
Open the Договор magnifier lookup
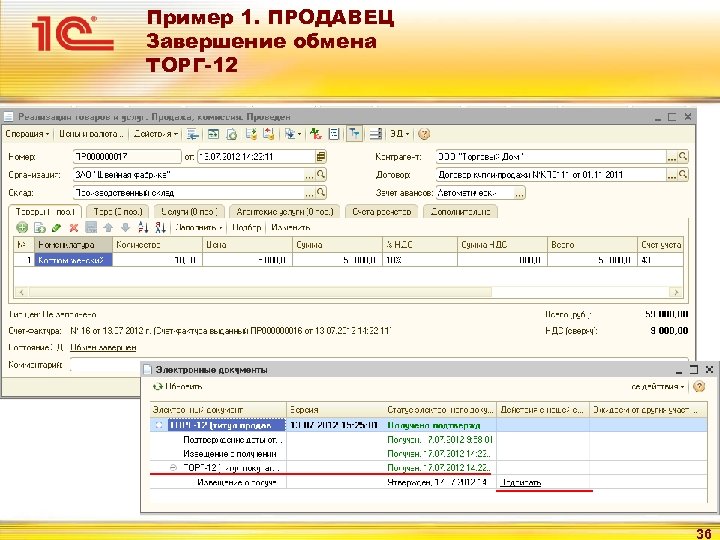pos(683,175)
